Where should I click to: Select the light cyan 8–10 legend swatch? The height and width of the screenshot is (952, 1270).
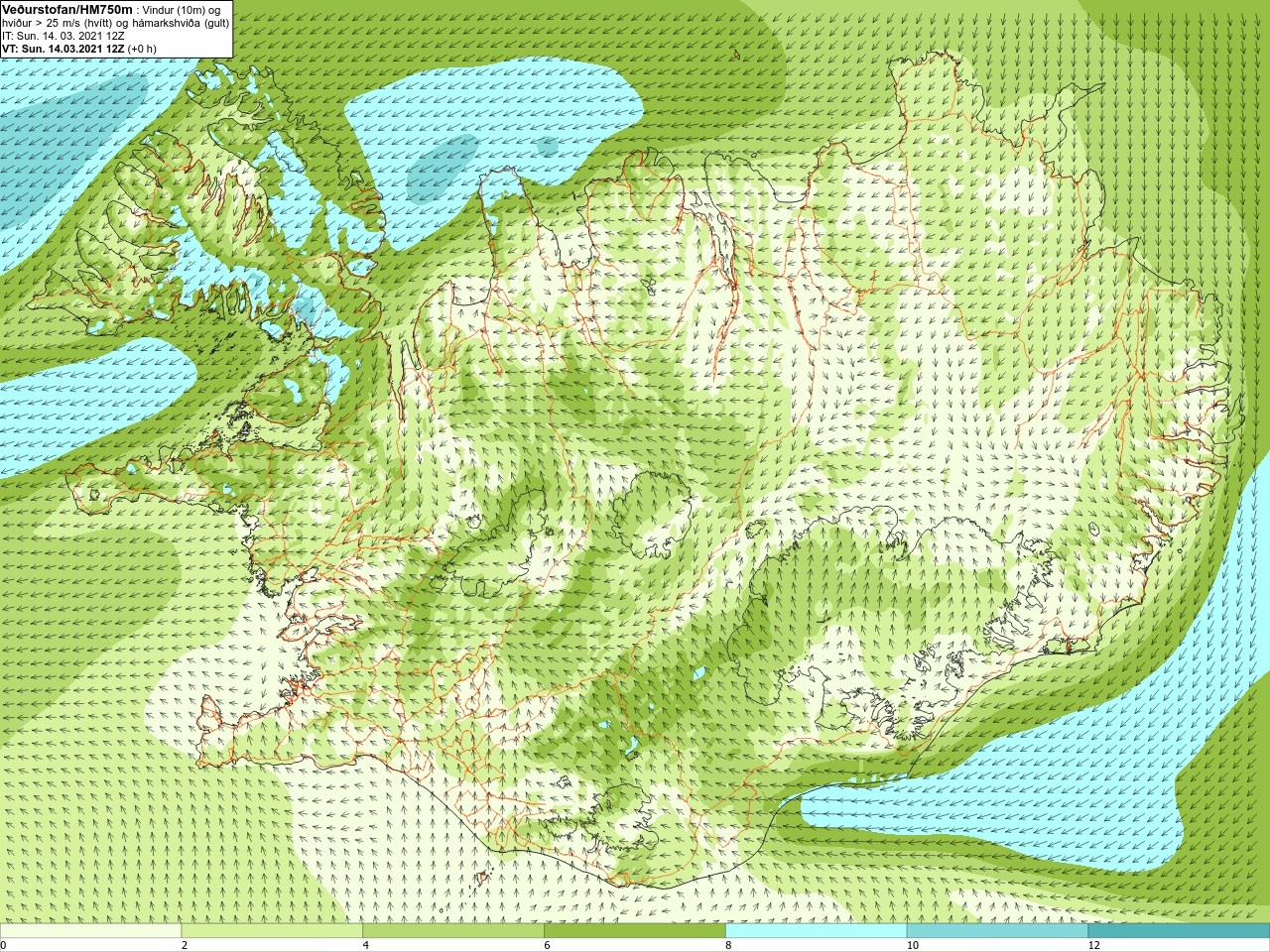point(817,931)
